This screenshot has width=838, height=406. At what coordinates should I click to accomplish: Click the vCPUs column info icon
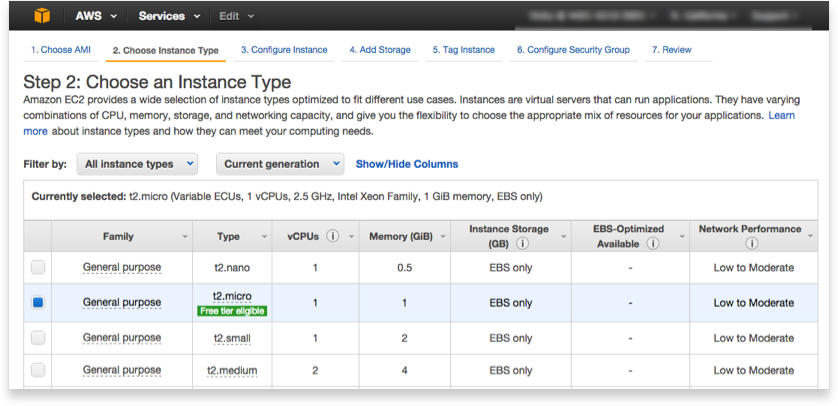(332, 237)
